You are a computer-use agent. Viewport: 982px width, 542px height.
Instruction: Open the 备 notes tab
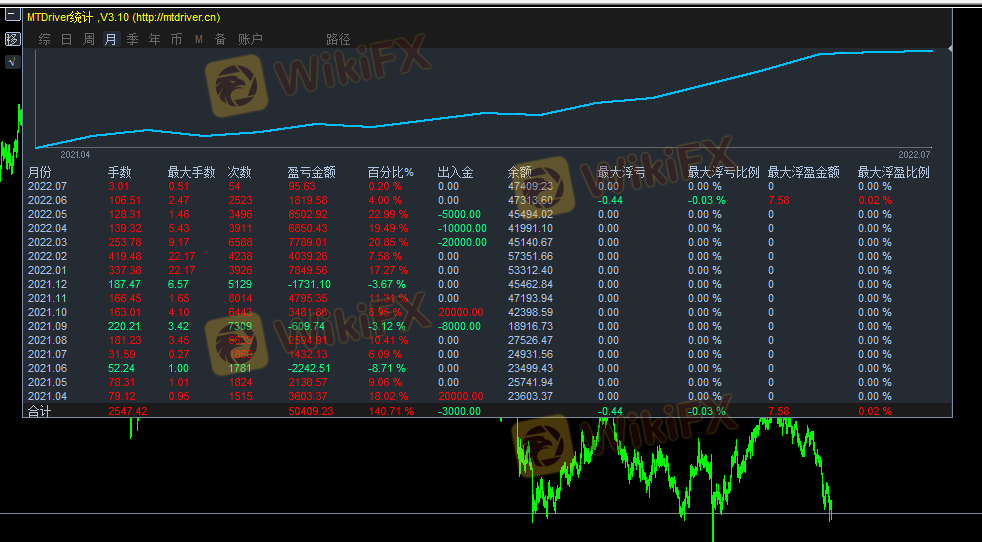click(x=220, y=39)
